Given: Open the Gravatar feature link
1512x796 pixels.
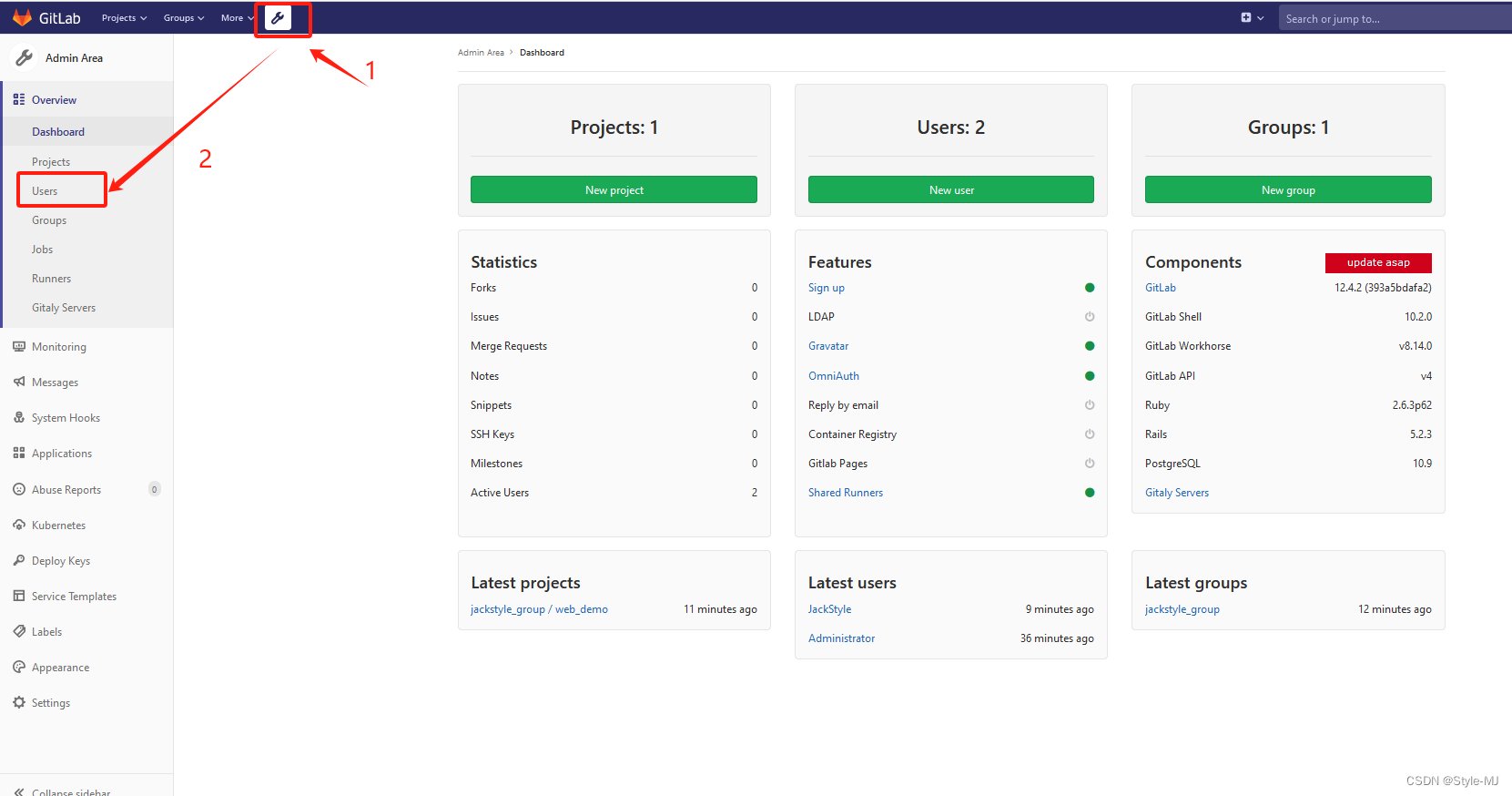Looking at the screenshot, I should 828,346.
